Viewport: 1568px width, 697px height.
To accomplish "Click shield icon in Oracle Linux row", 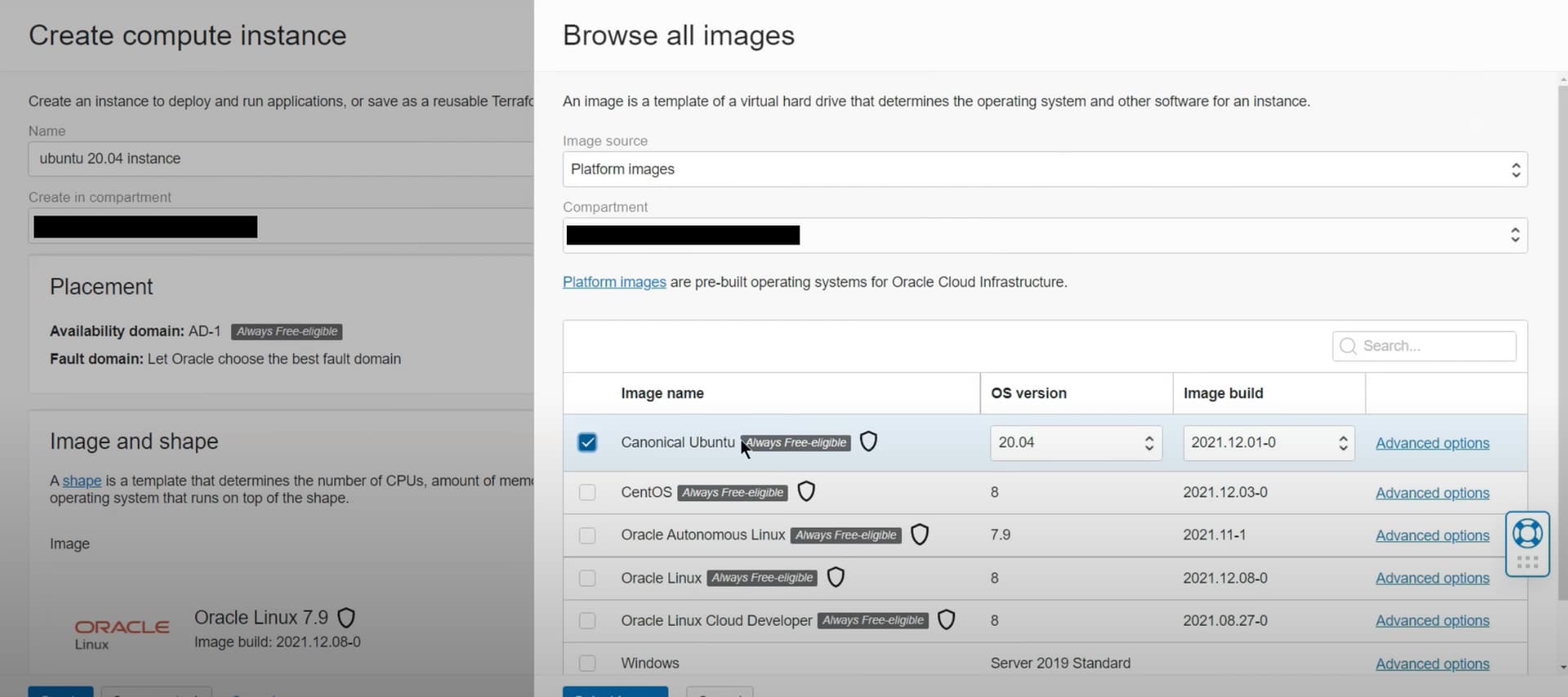I will (835, 577).
